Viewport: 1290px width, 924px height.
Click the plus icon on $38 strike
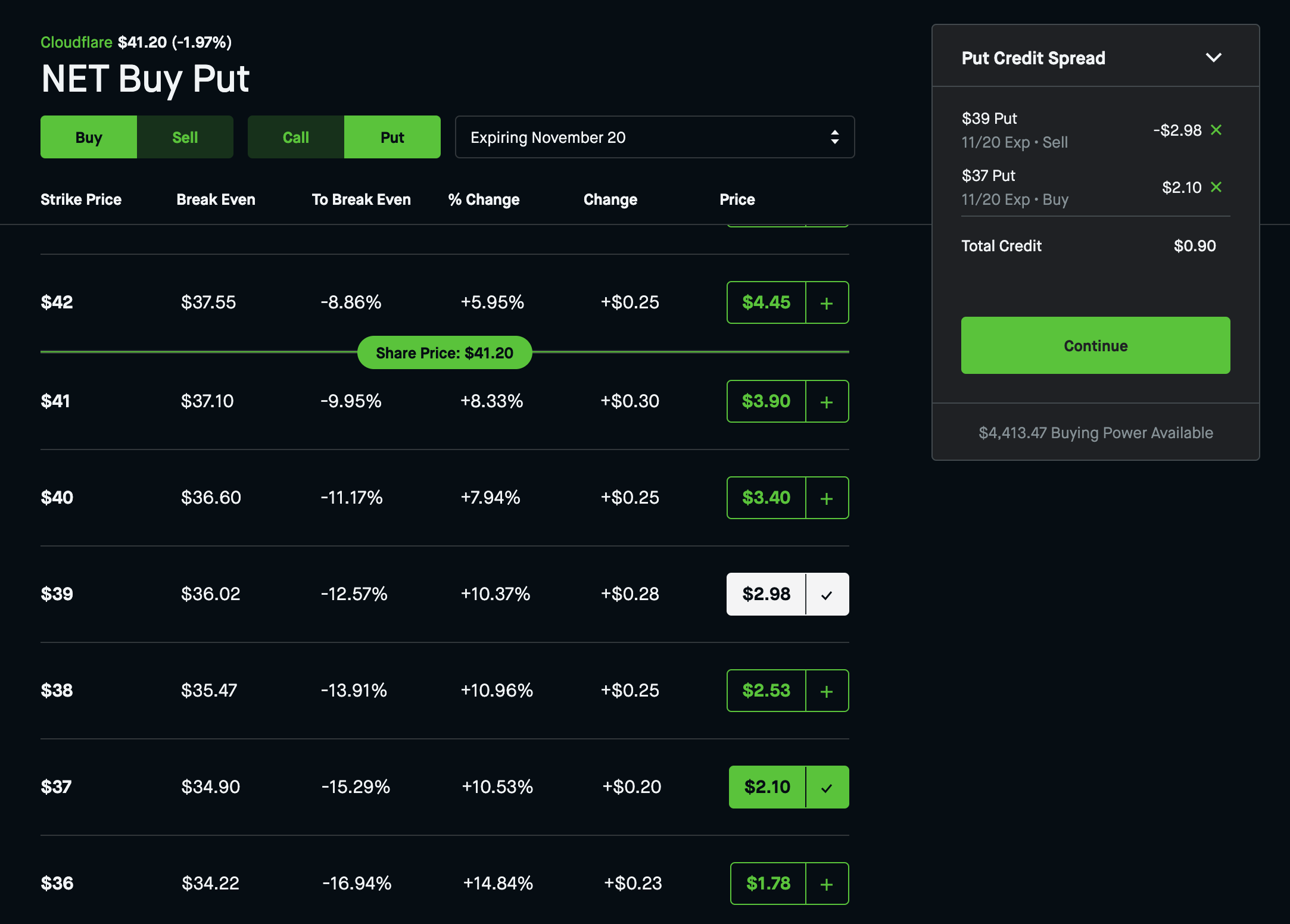pos(826,690)
